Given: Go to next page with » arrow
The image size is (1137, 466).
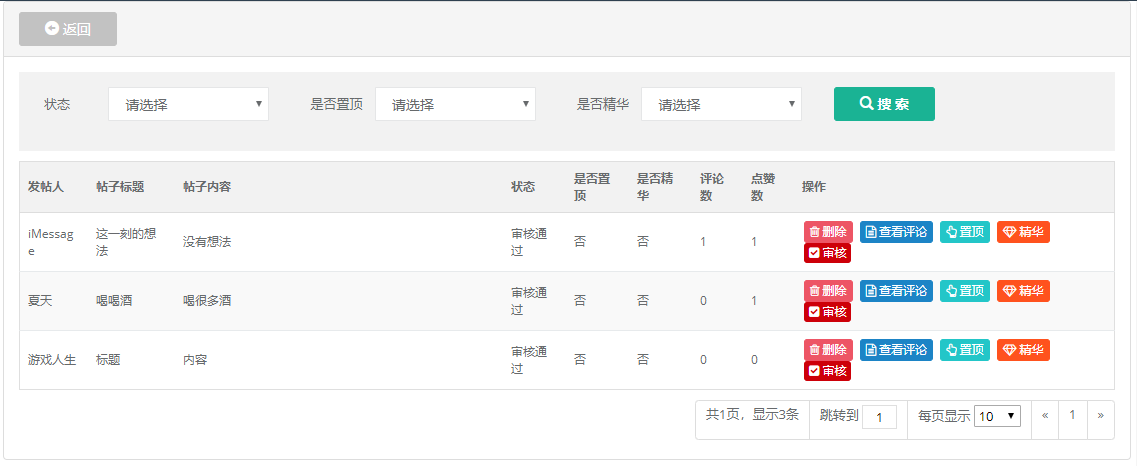Looking at the screenshot, I should click(x=1101, y=416).
